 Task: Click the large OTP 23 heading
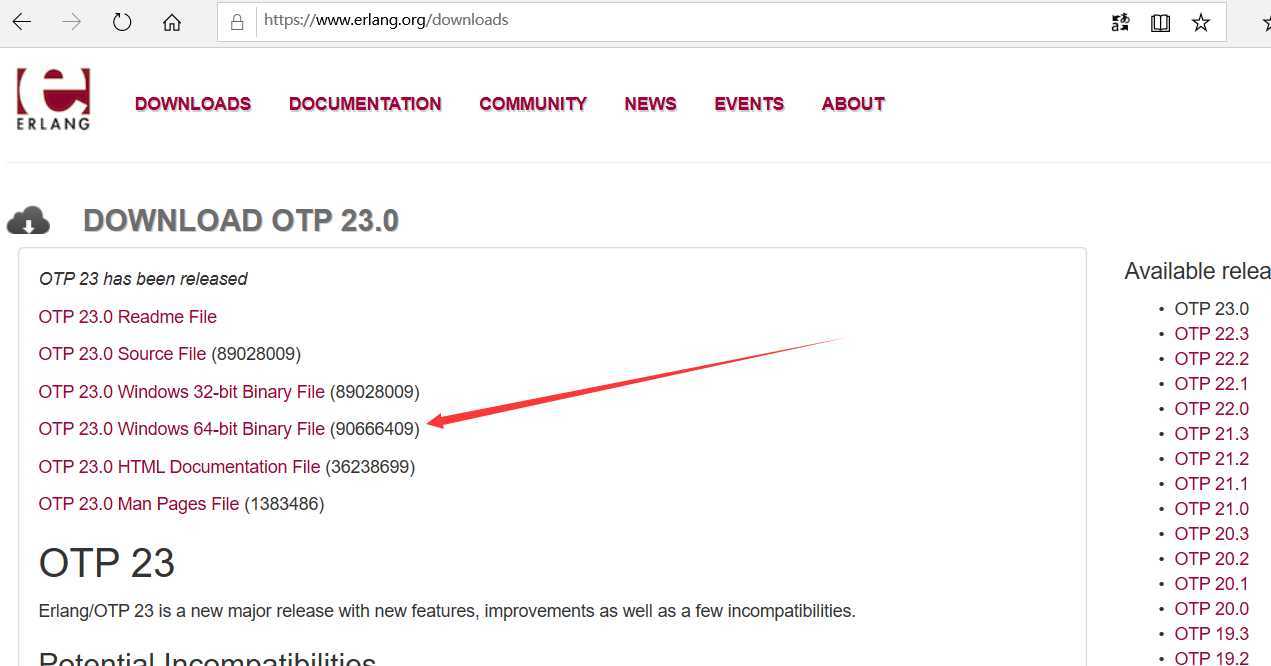pos(107,563)
